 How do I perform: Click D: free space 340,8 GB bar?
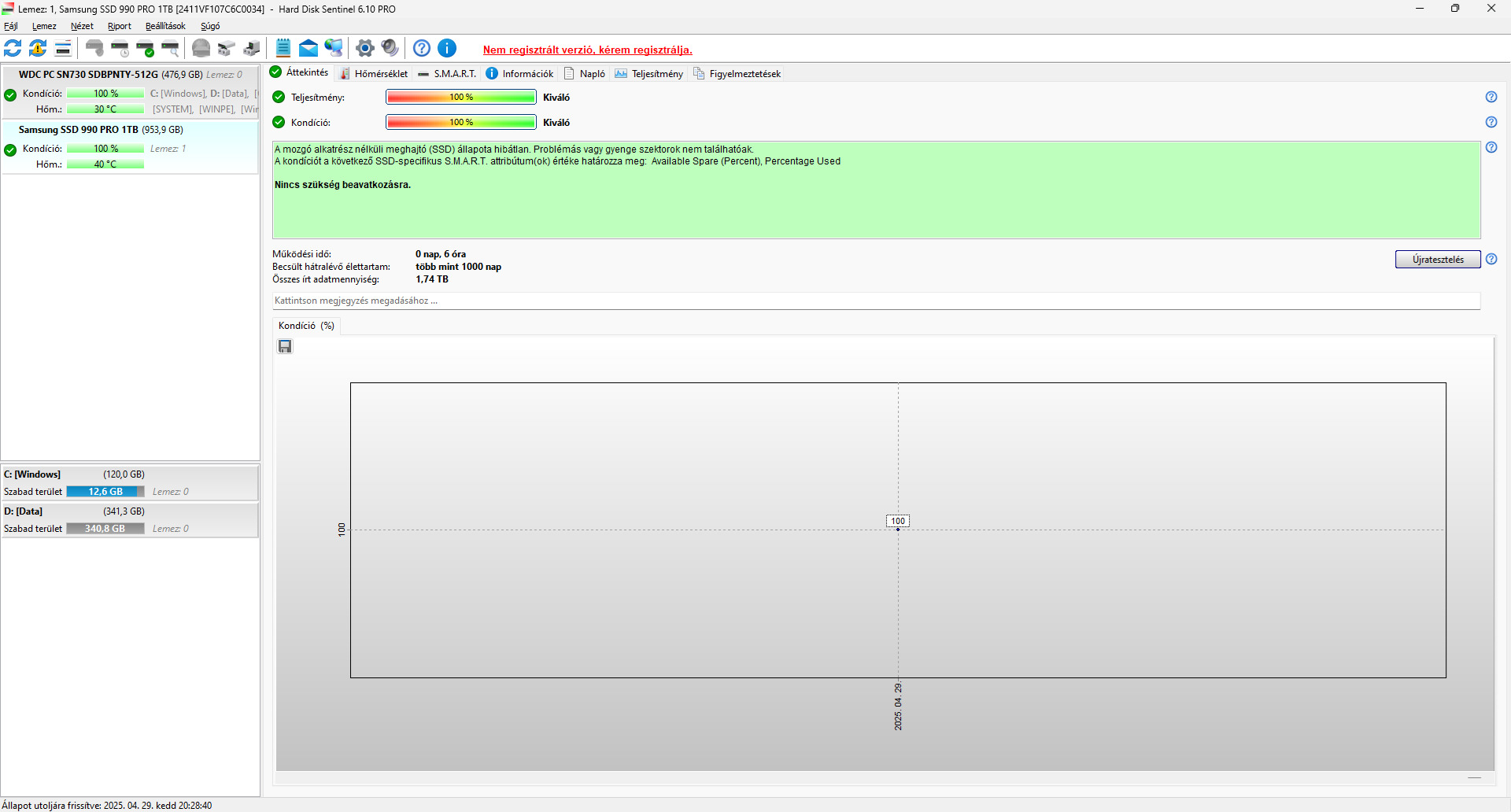(x=105, y=529)
